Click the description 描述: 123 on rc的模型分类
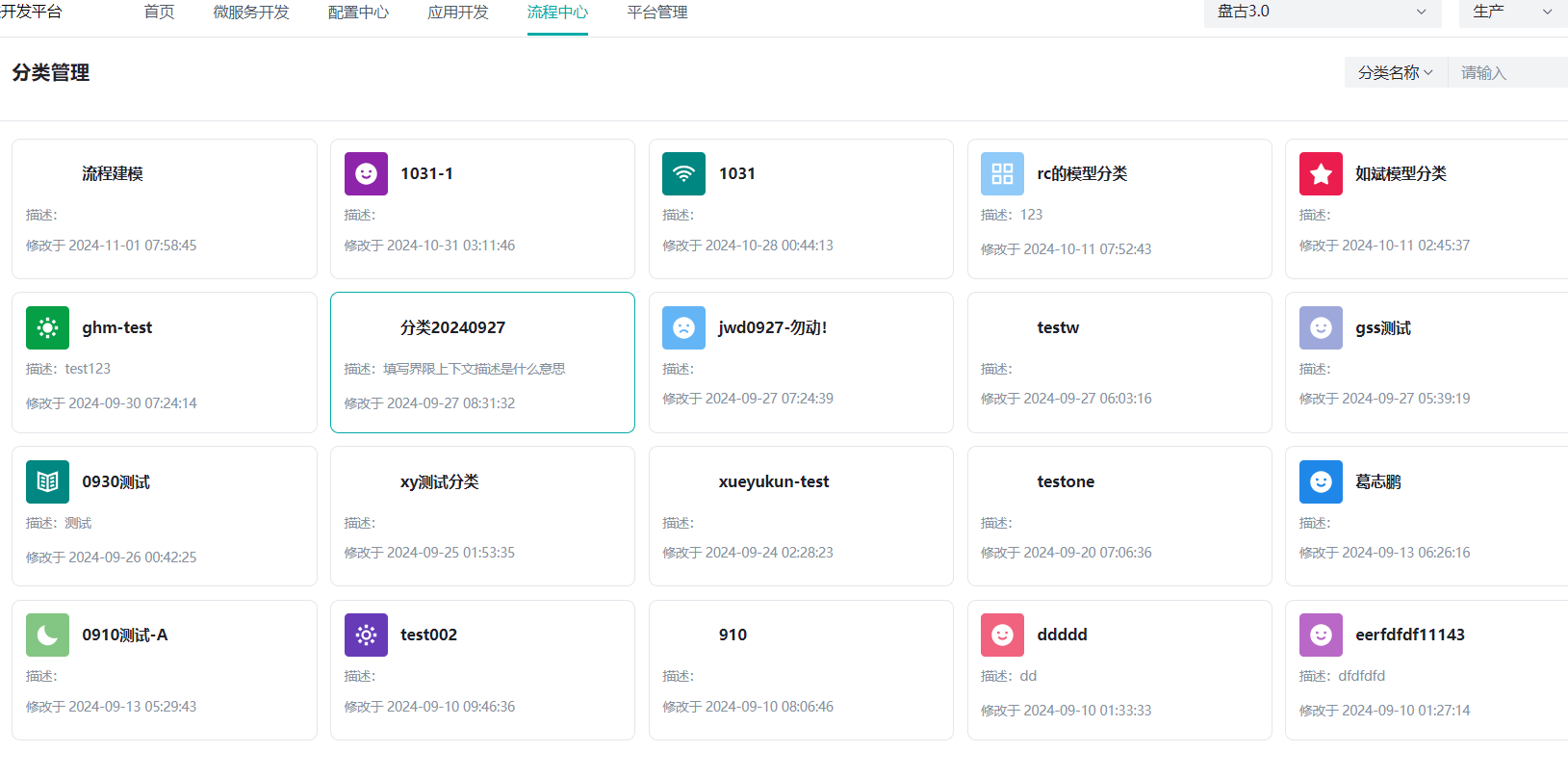Viewport: 1568px width, 778px height. 1012,215
